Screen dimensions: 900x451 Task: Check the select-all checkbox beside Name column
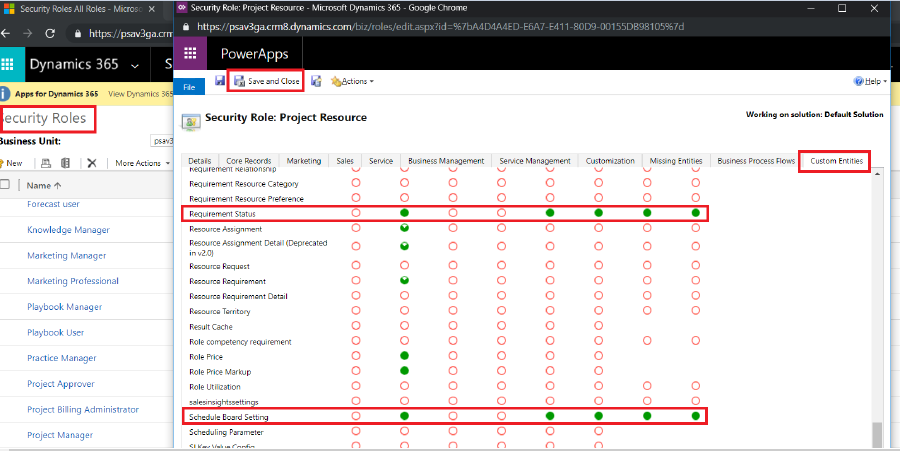5,185
